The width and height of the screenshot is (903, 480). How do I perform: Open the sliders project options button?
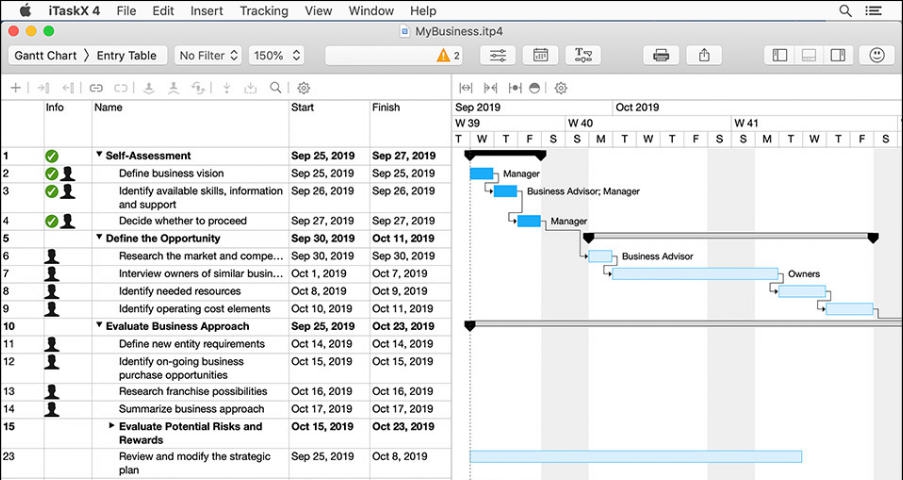498,55
